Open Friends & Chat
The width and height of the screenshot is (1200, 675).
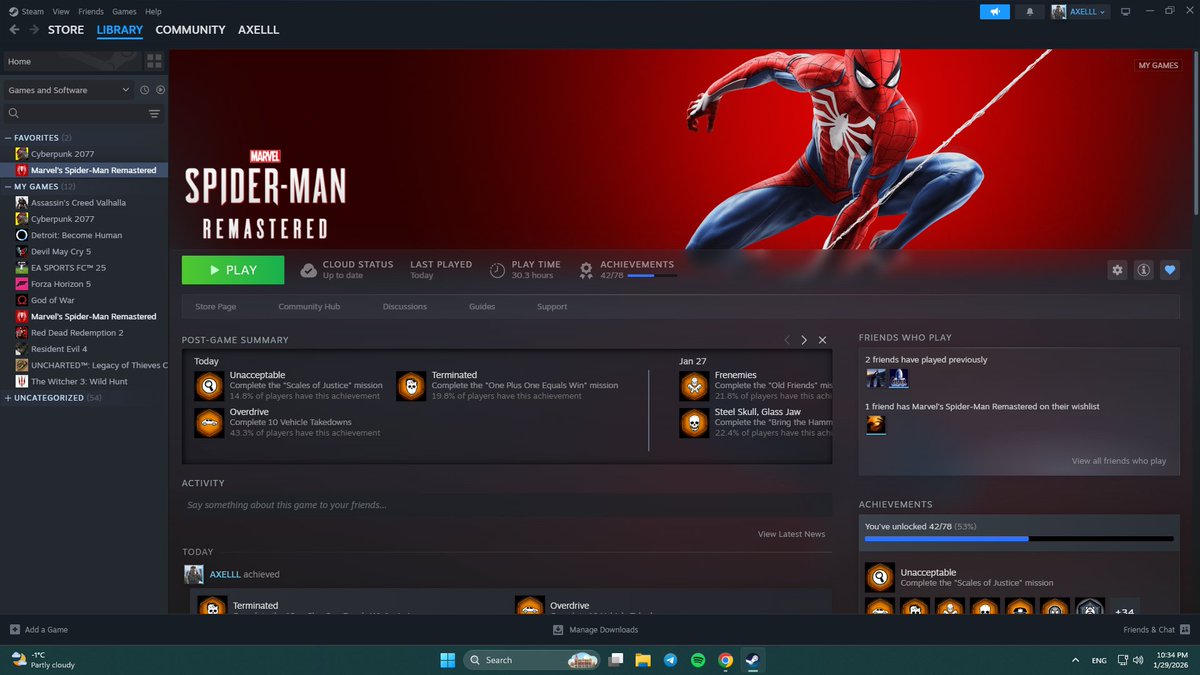click(x=1157, y=630)
